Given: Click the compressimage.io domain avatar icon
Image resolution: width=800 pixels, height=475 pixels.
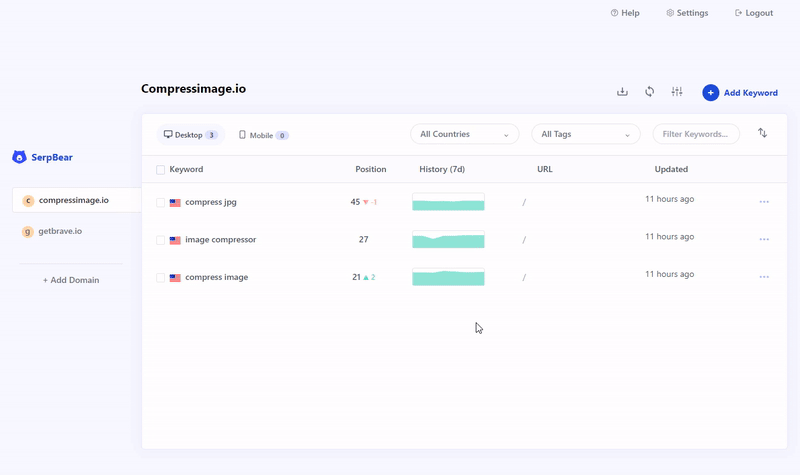Looking at the screenshot, I should pyautogui.click(x=28, y=201).
